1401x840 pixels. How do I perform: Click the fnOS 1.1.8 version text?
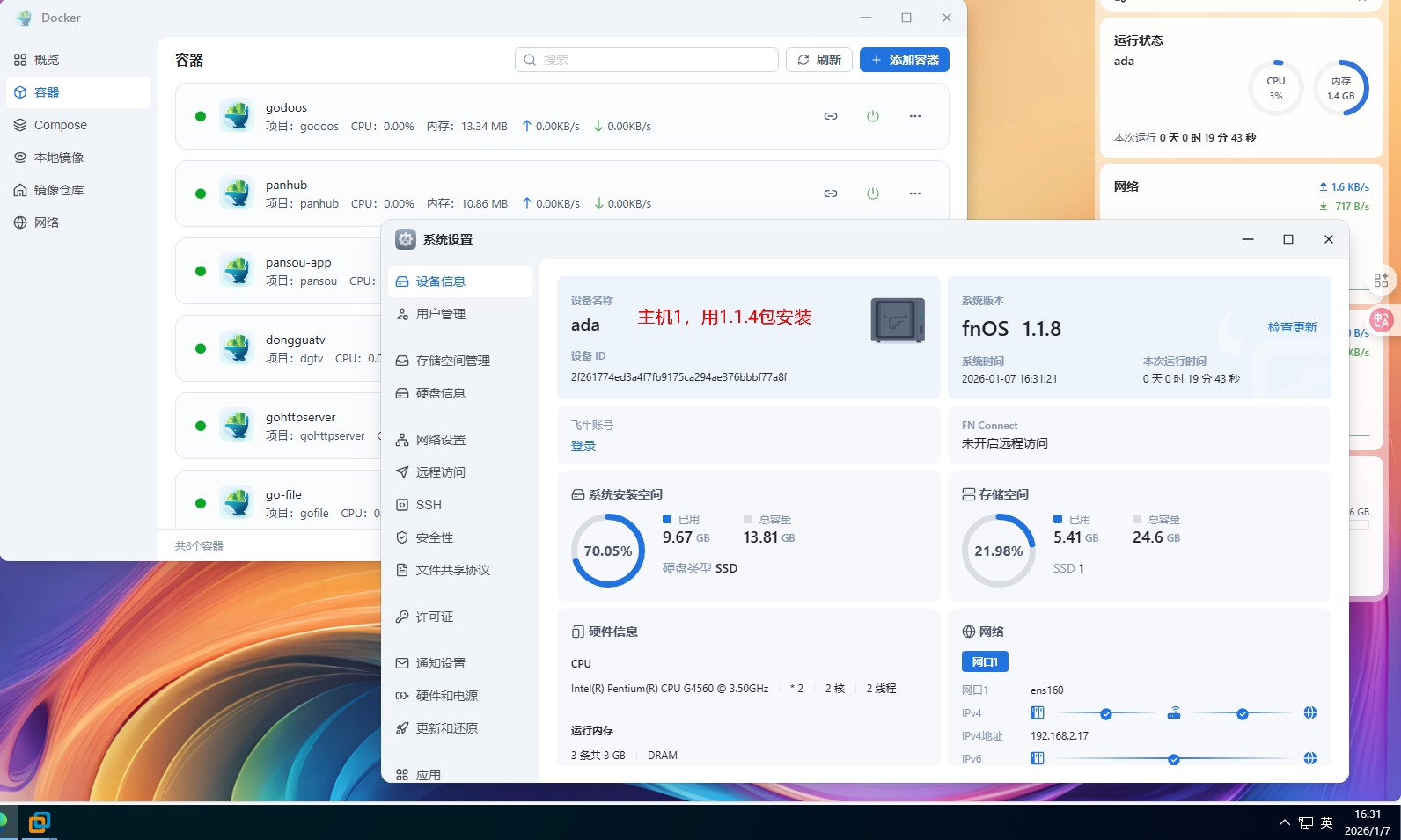click(1011, 329)
